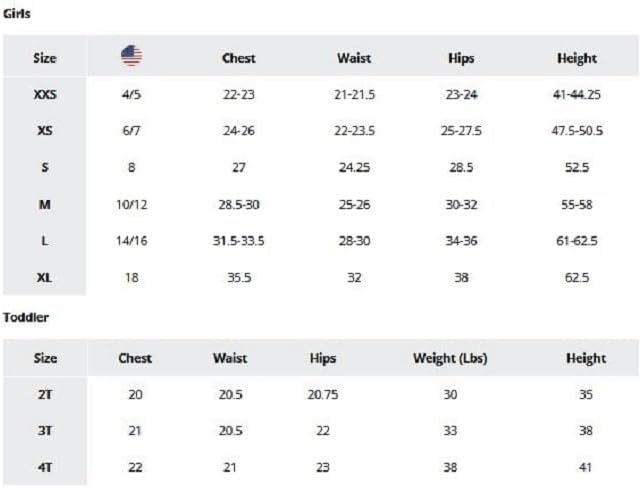Click the XL size row label
Image resolution: width=642 pixels, height=488 pixels.
(45, 278)
